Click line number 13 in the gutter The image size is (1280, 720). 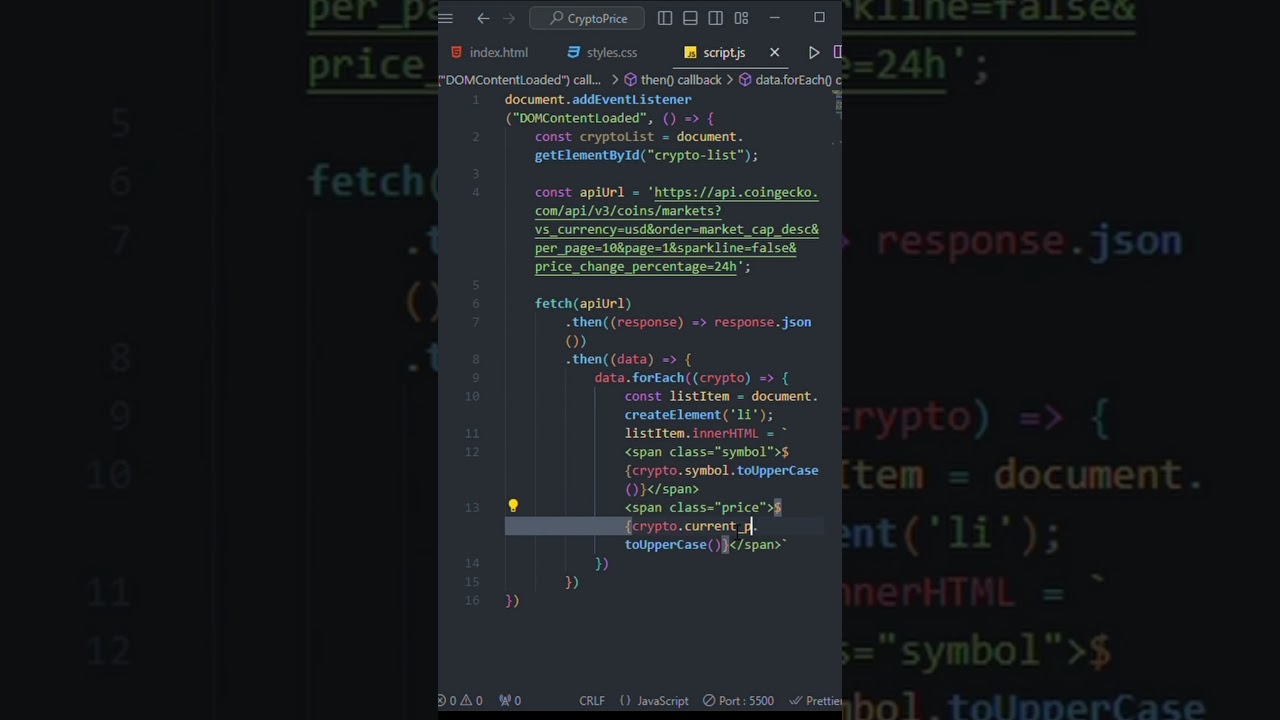(472, 507)
